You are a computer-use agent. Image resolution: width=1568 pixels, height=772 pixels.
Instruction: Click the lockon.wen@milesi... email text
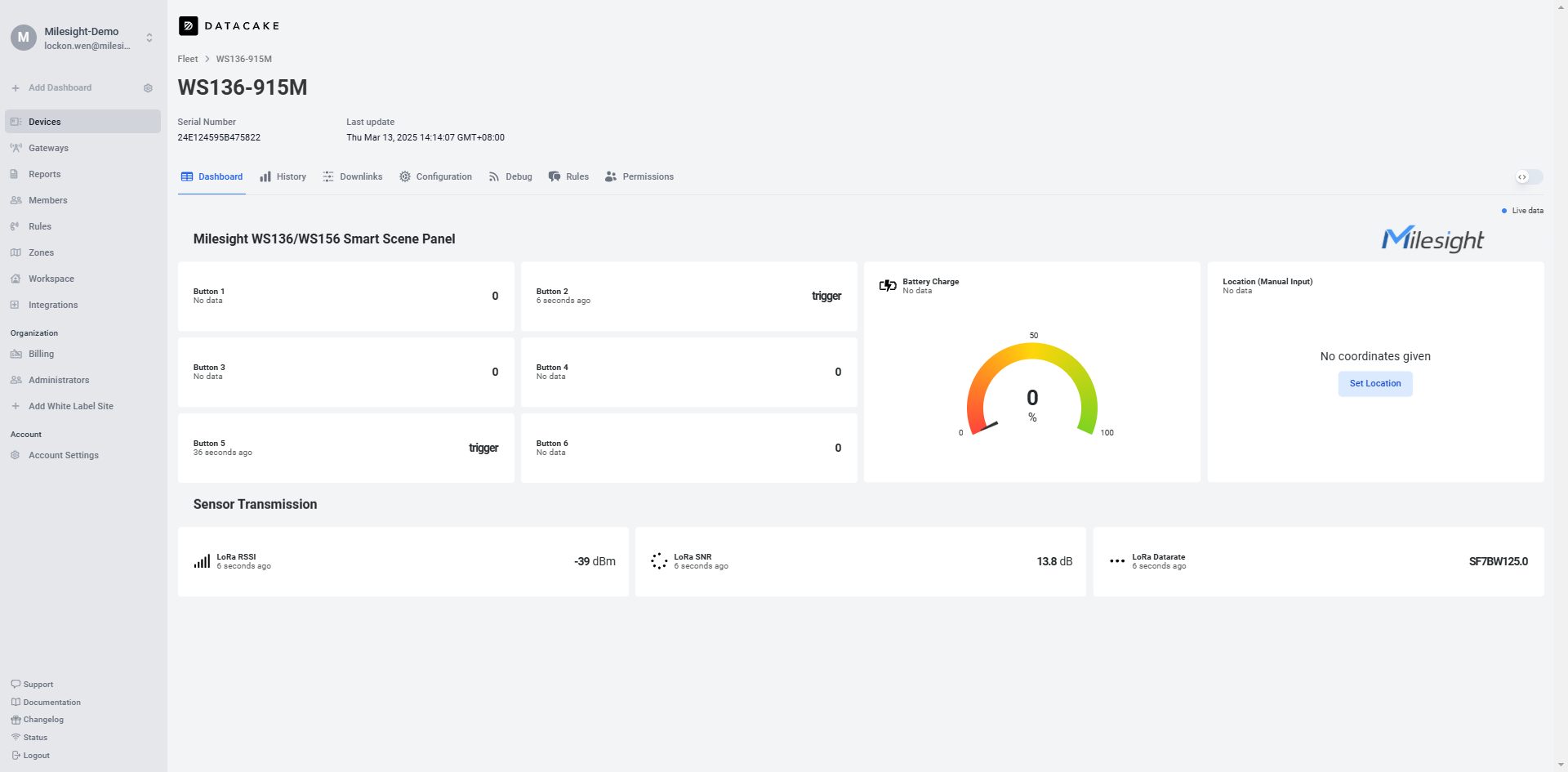click(87, 47)
